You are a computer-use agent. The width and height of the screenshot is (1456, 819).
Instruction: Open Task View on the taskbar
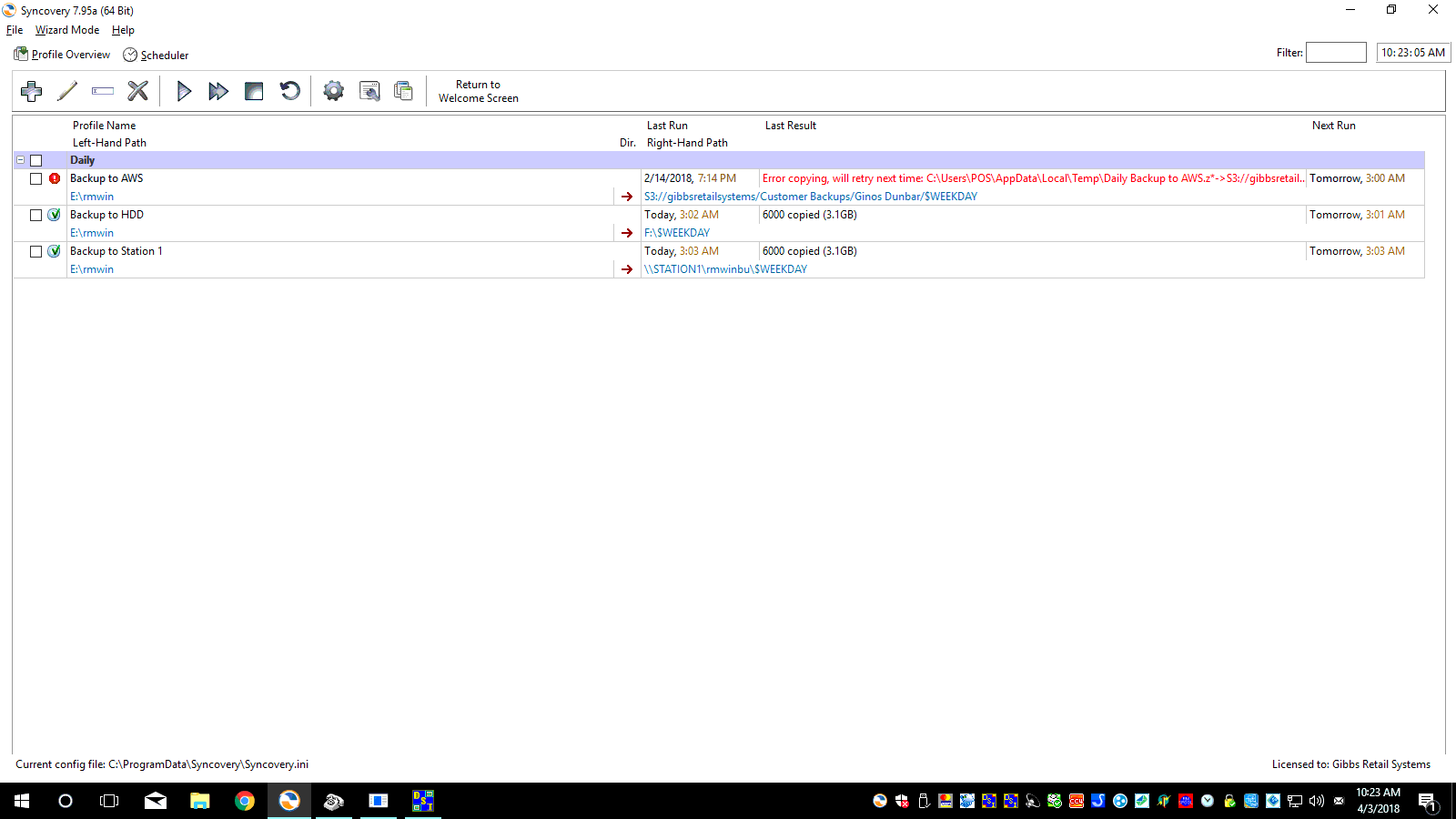[109, 801]
